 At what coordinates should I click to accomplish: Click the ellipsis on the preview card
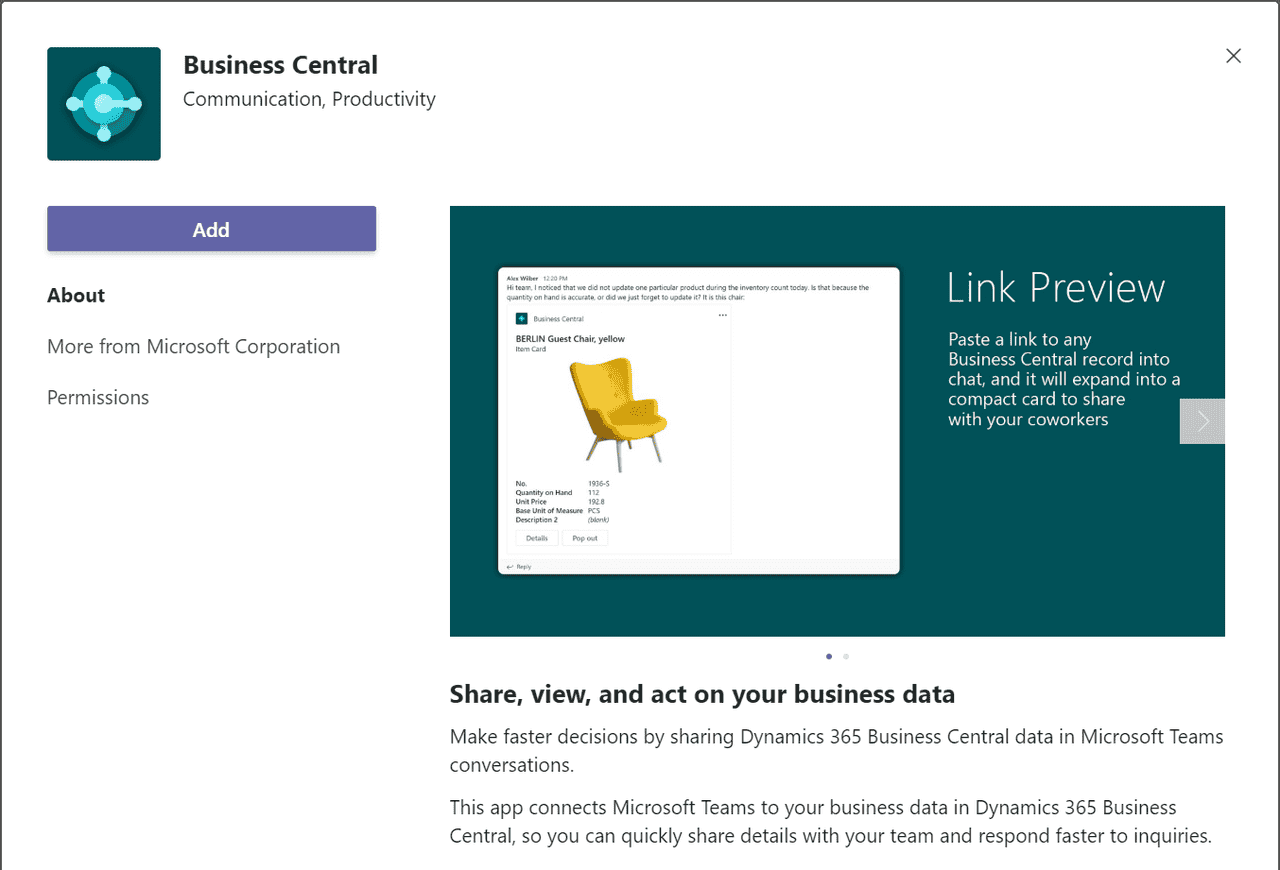(x=723, y=316)
